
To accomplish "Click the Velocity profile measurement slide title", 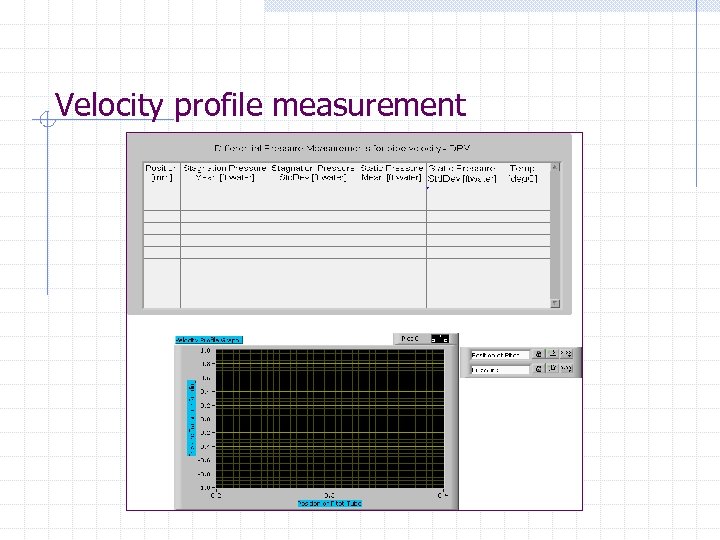I will point(260,105).
